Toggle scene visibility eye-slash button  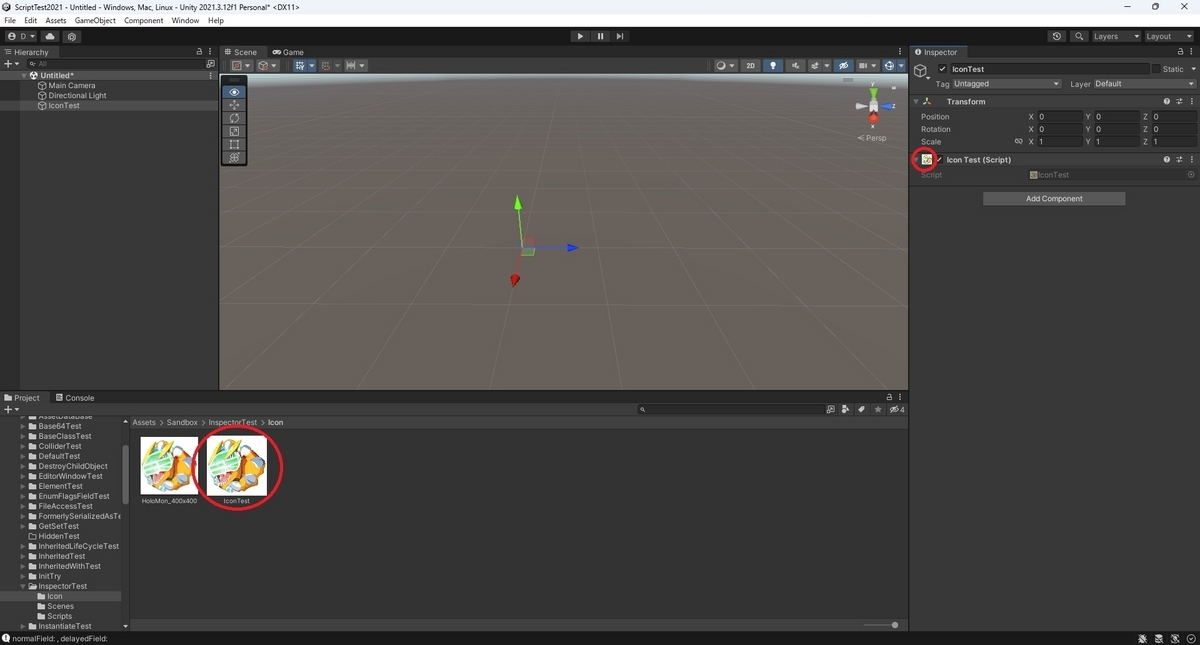point(843,66)
